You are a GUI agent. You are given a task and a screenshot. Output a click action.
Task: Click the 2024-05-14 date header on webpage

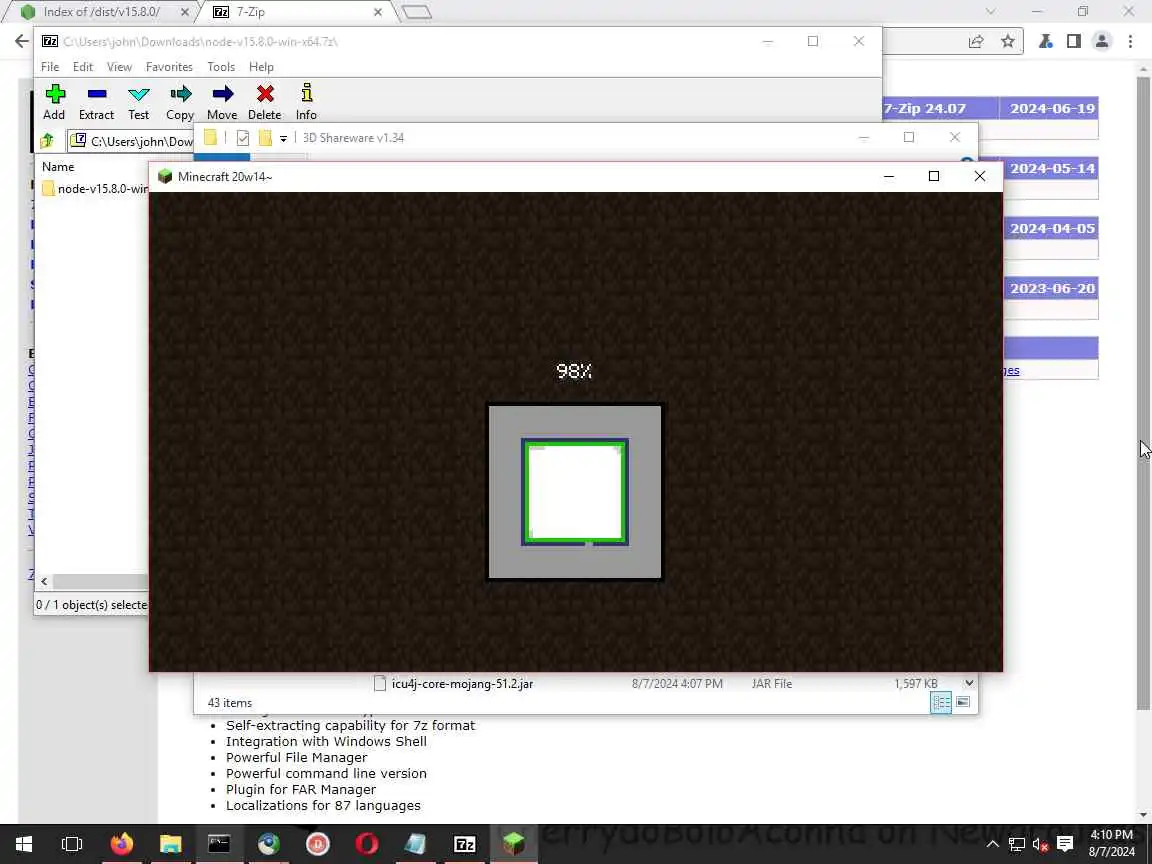[x=1052, y=169]
